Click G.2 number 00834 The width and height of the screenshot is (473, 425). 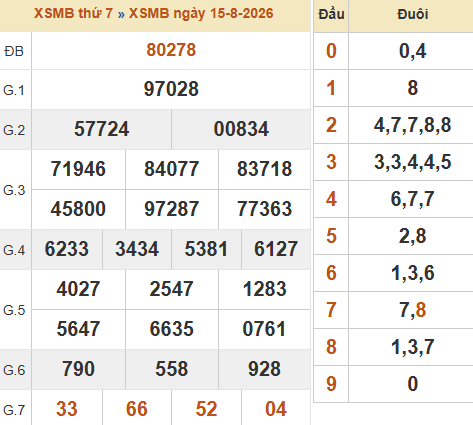pyautogui.click(x=241, y=129)
